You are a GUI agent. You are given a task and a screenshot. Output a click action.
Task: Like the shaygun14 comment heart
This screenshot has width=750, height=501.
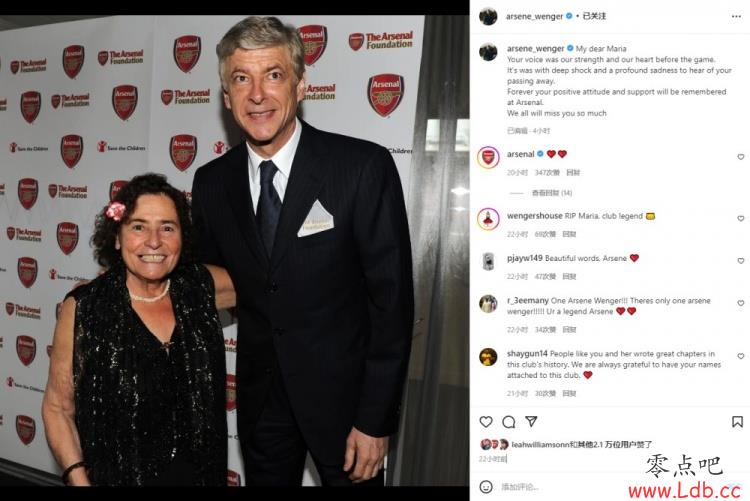tap(740, 356)
